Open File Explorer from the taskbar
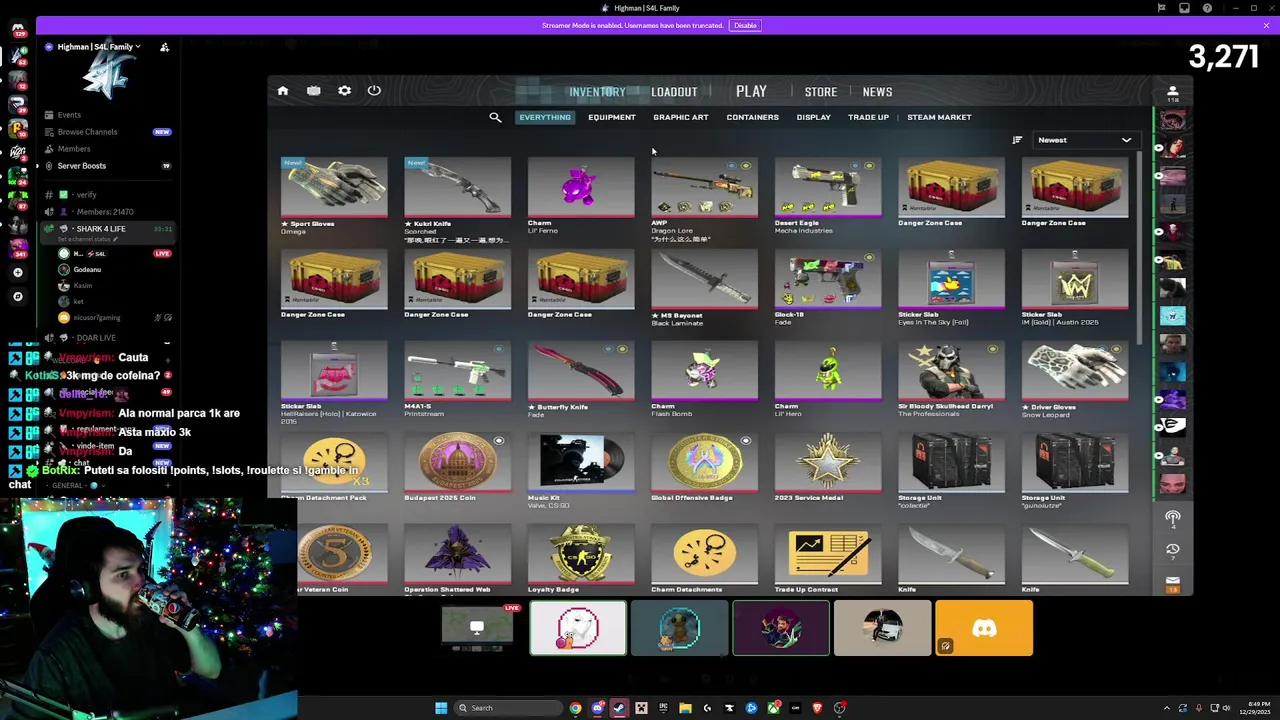Viewport: 1280px width, 720px height. click(x=685, y=708)
